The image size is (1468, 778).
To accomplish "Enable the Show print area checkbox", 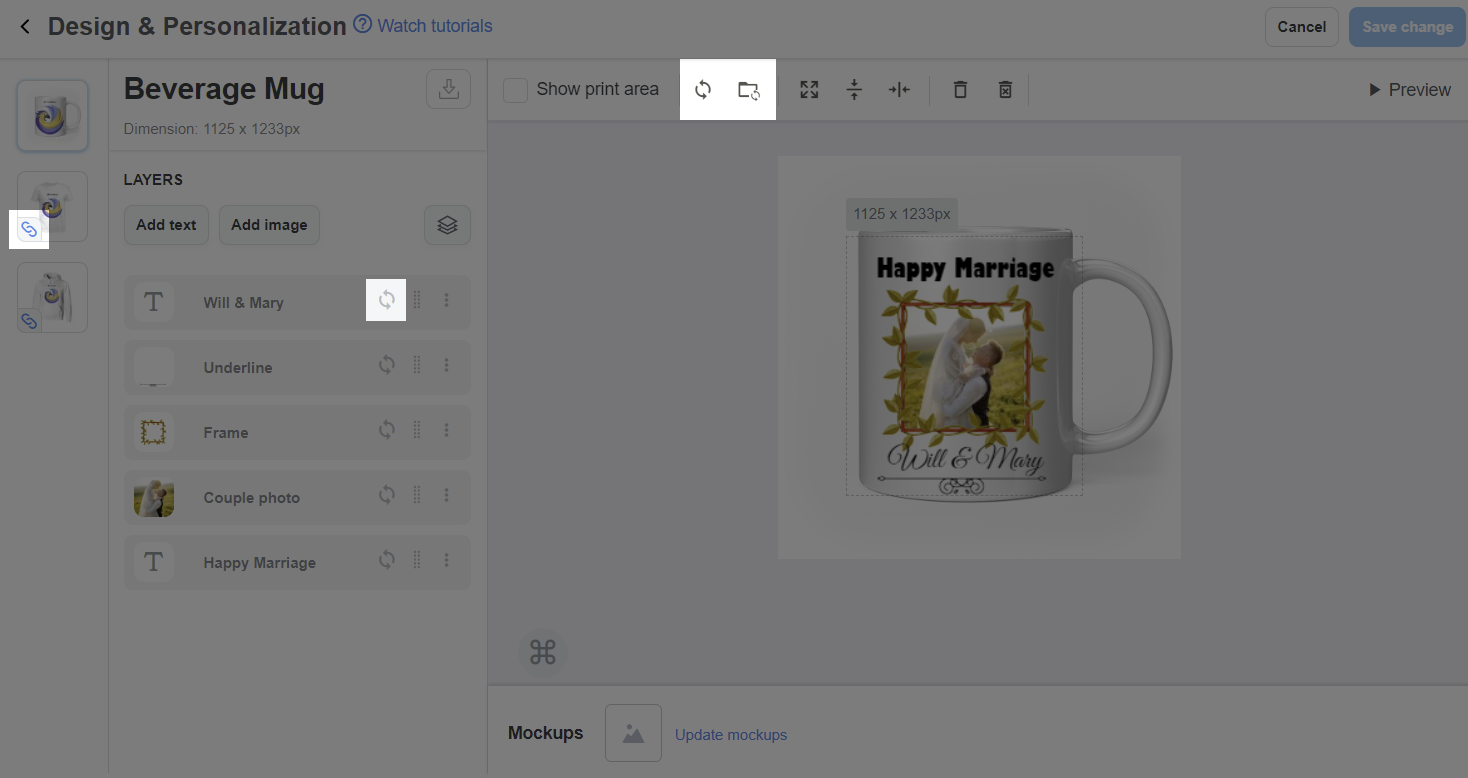I will (515, 90).
